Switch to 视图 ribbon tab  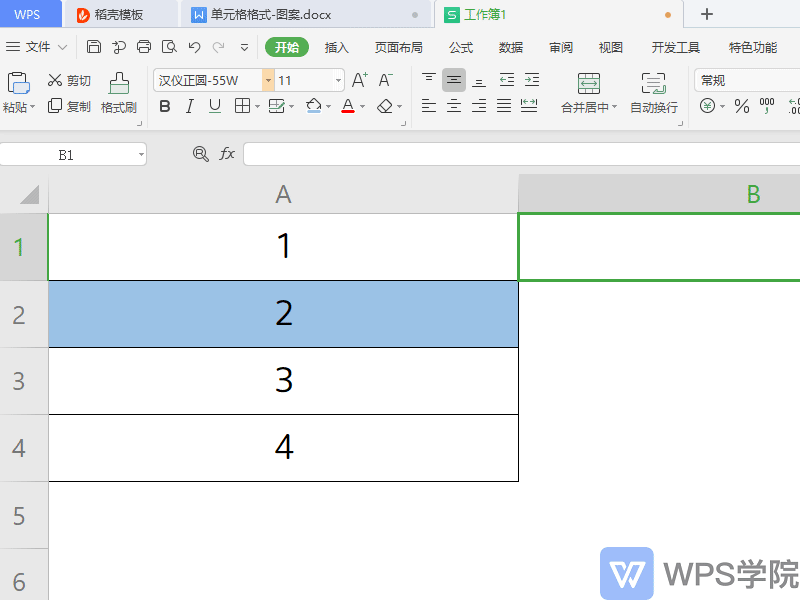(x=611, y=47)
